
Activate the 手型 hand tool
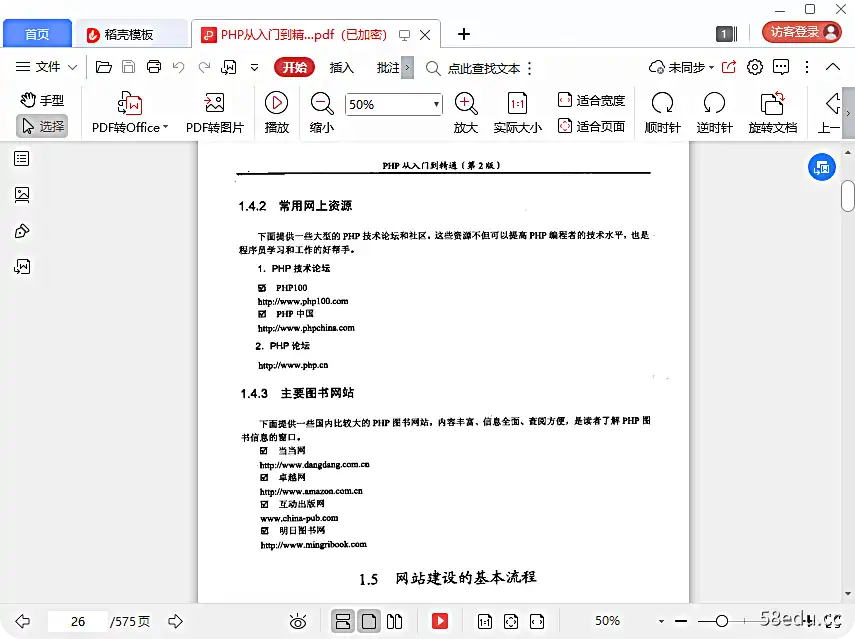42,100
